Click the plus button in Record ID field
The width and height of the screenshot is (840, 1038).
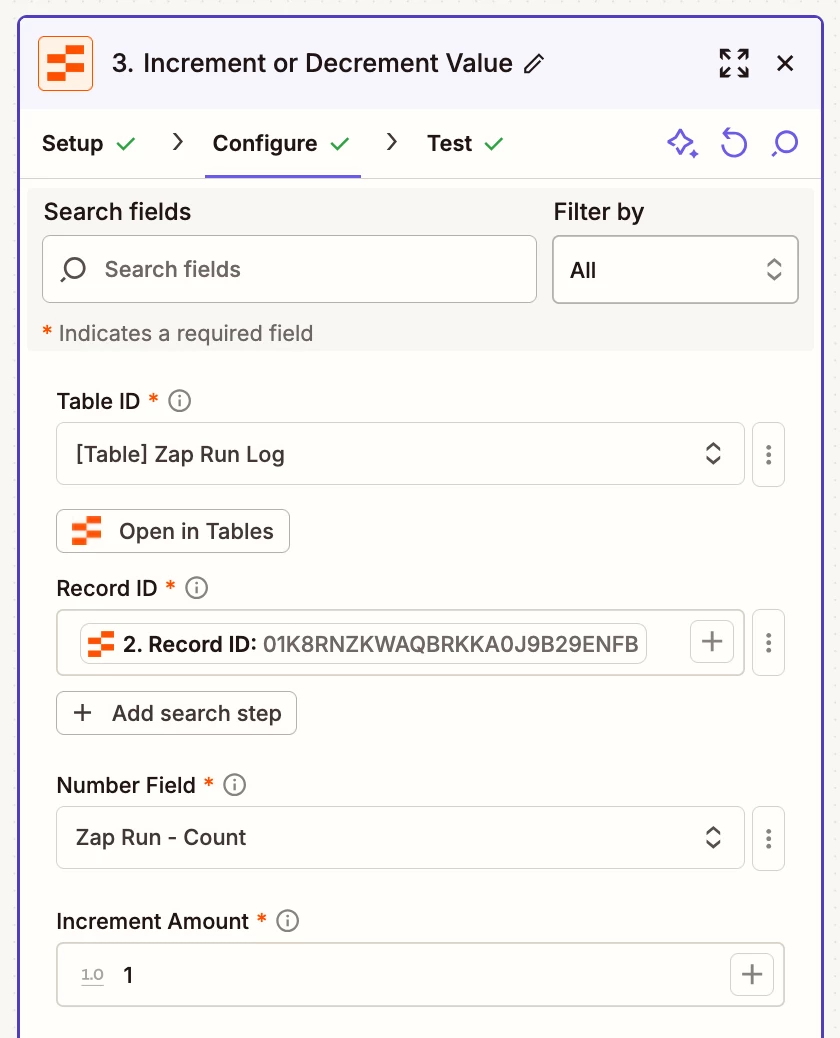click(712, 641)
